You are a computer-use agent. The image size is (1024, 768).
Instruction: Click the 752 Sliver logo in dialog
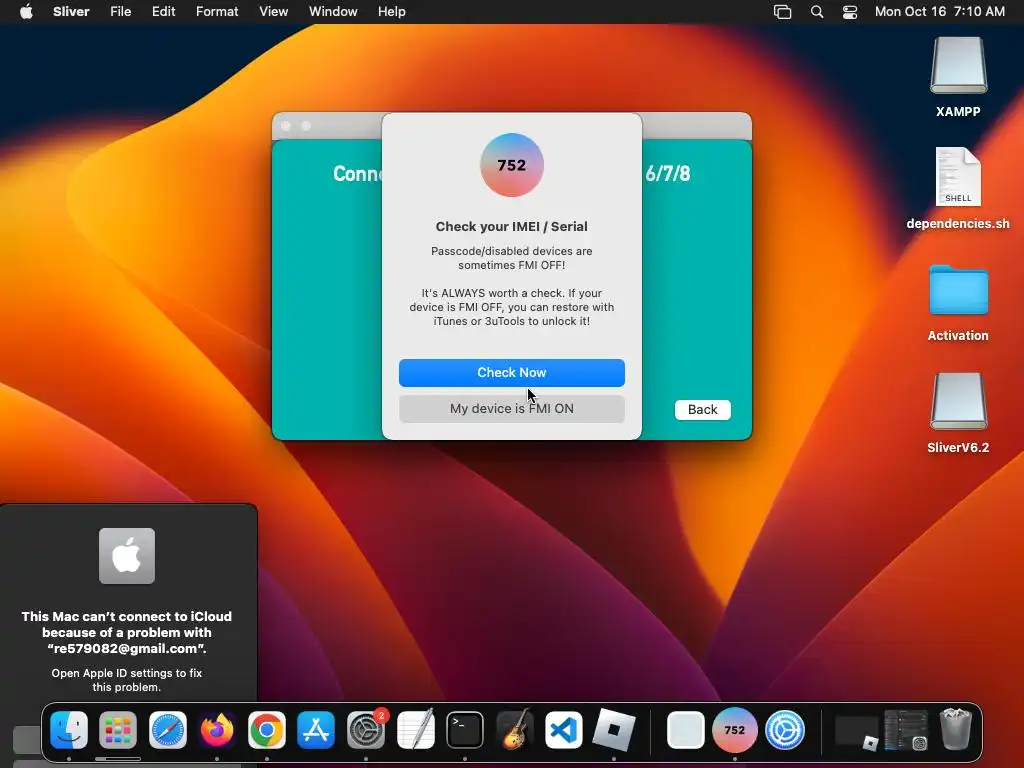512,165
